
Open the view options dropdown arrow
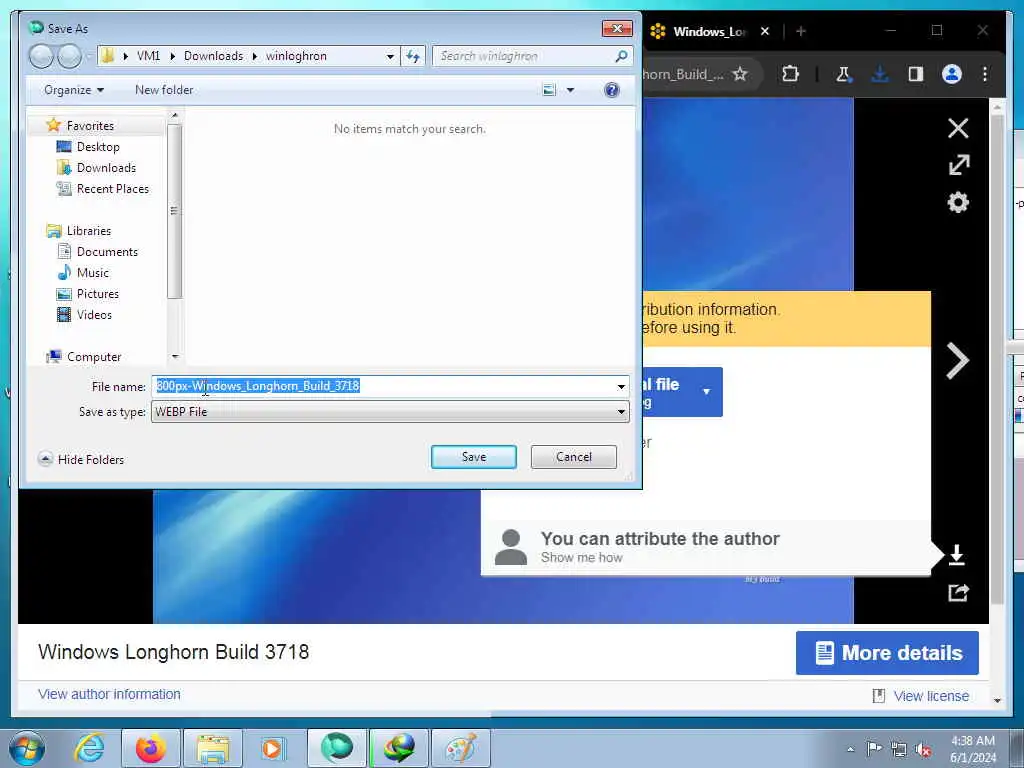coord(570,90)
